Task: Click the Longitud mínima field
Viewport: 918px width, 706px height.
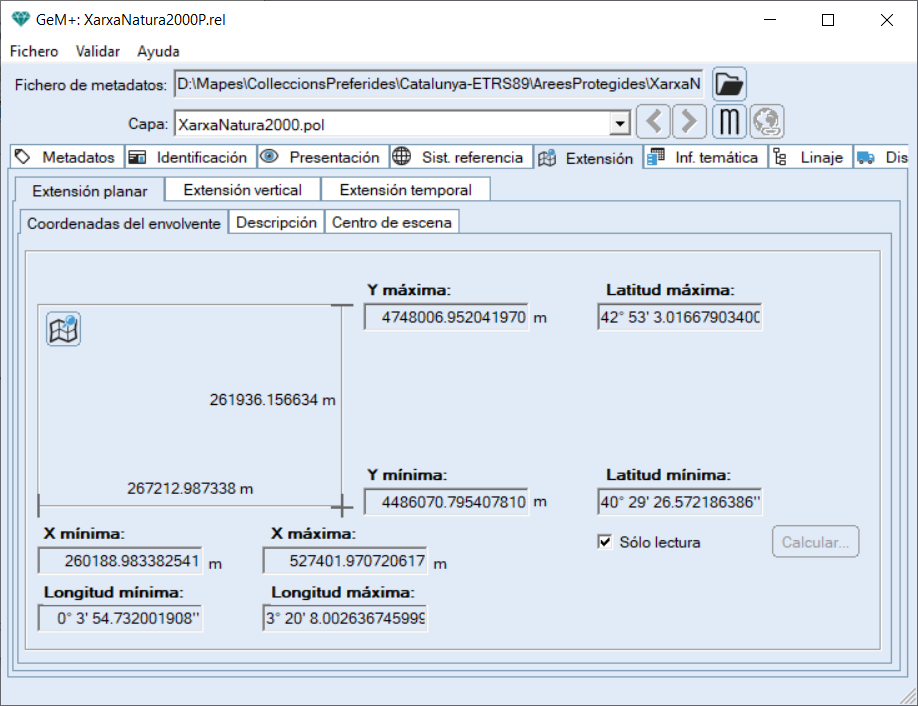Action: point(120,619)
